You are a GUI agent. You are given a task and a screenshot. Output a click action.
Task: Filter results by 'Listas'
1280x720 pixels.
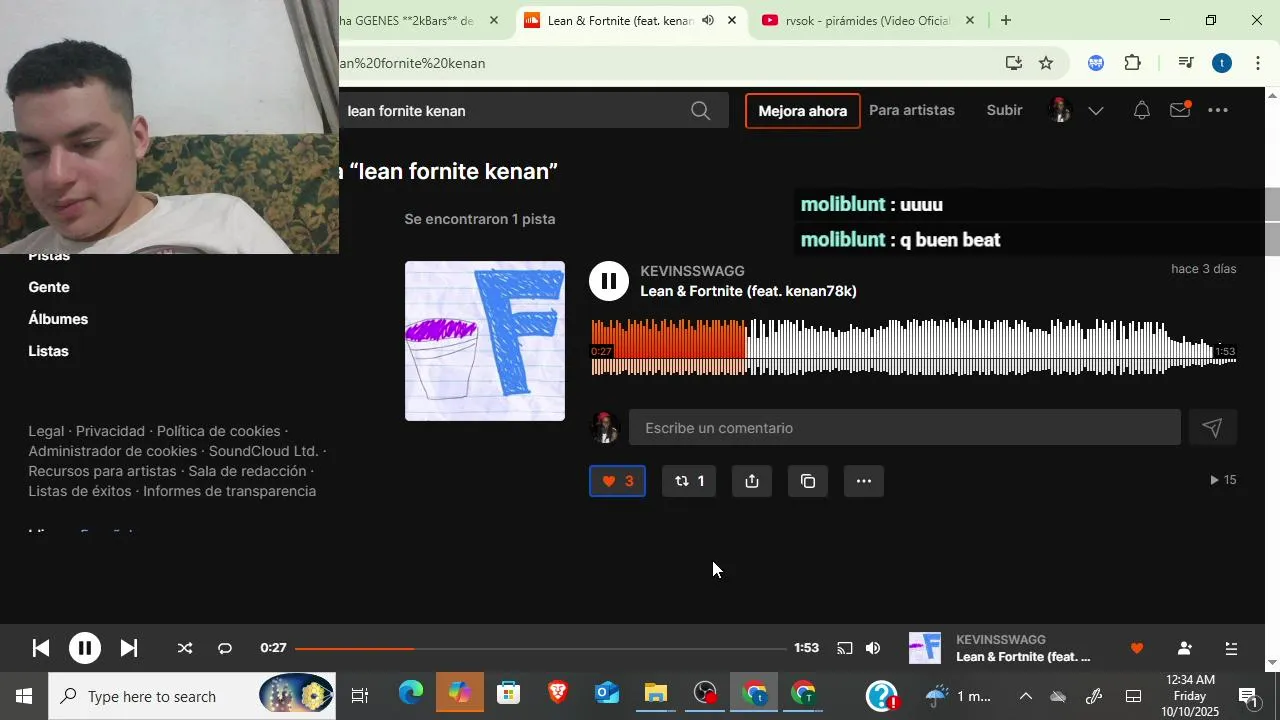click(x=48, y=351)
